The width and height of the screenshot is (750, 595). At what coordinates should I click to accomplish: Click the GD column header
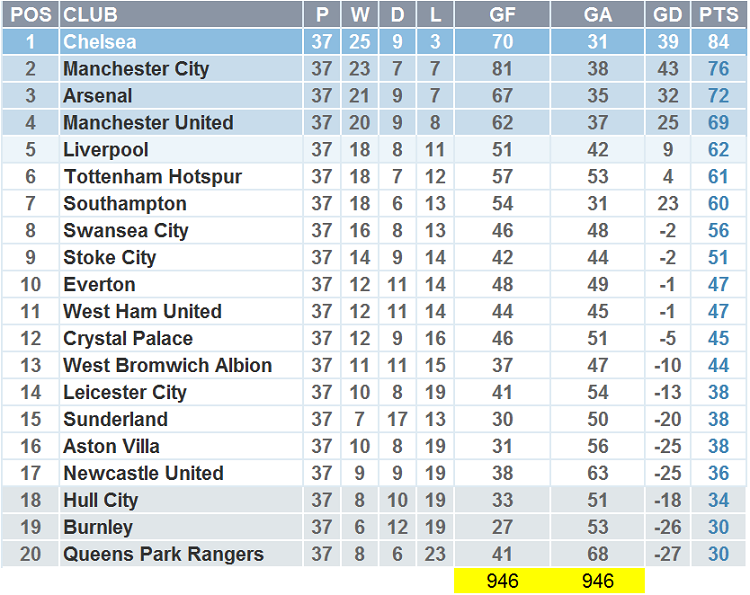click(x=667, y=15)
